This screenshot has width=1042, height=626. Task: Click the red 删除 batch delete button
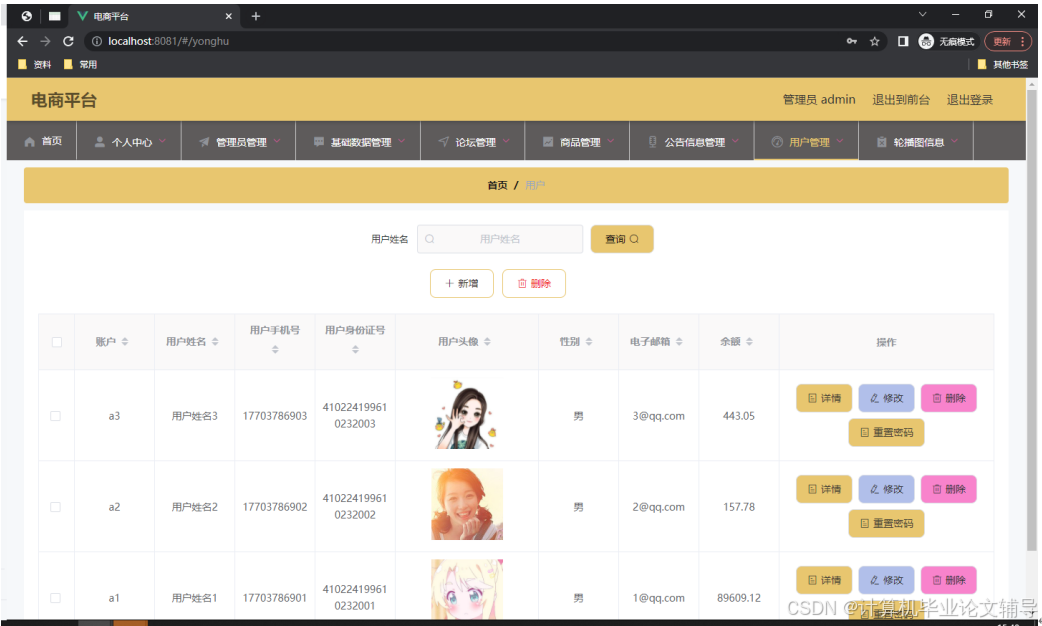534,284
